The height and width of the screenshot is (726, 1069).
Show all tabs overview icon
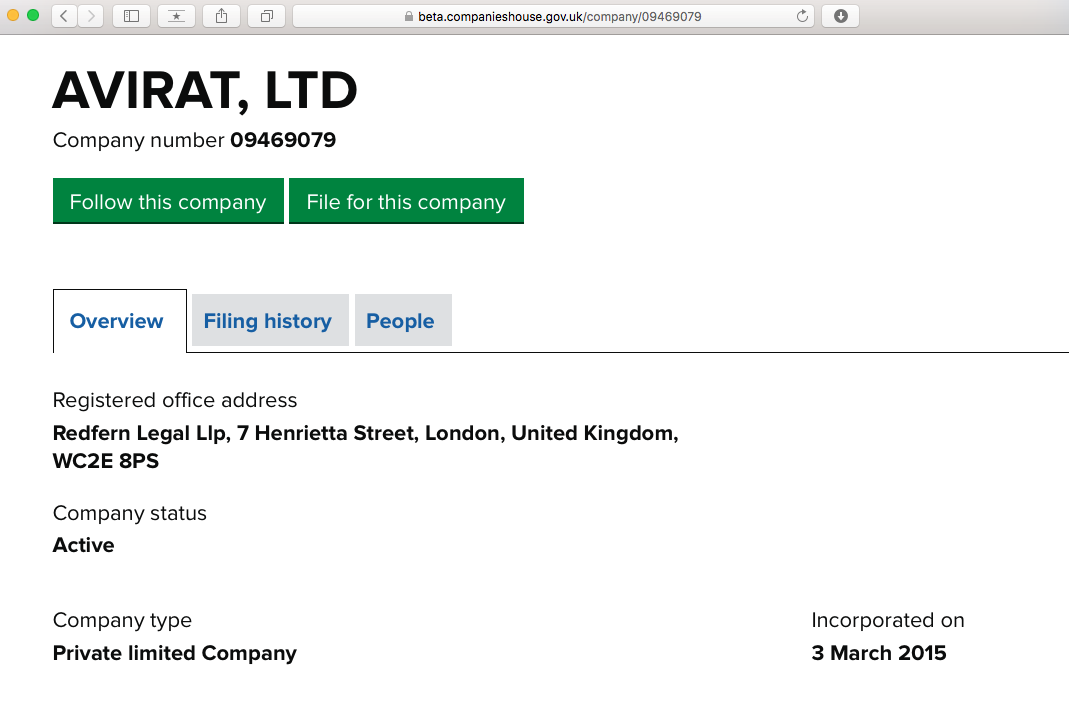[x=266, y=16]
